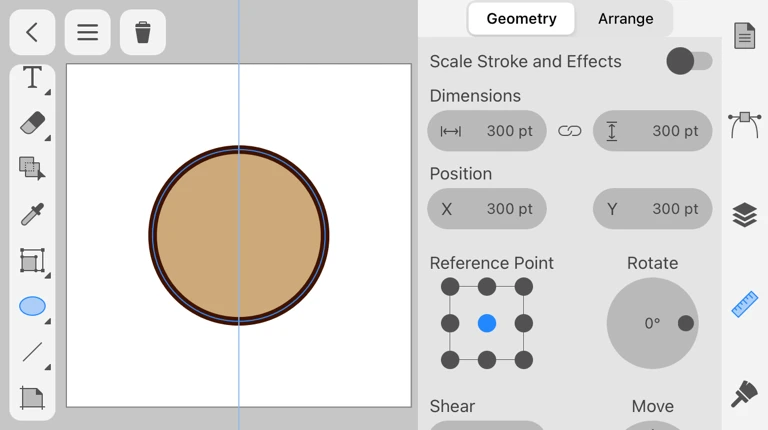This screenshot has width=768, height=430.
Task: Switch to the Arrange tab
Action: pos(625,19)
